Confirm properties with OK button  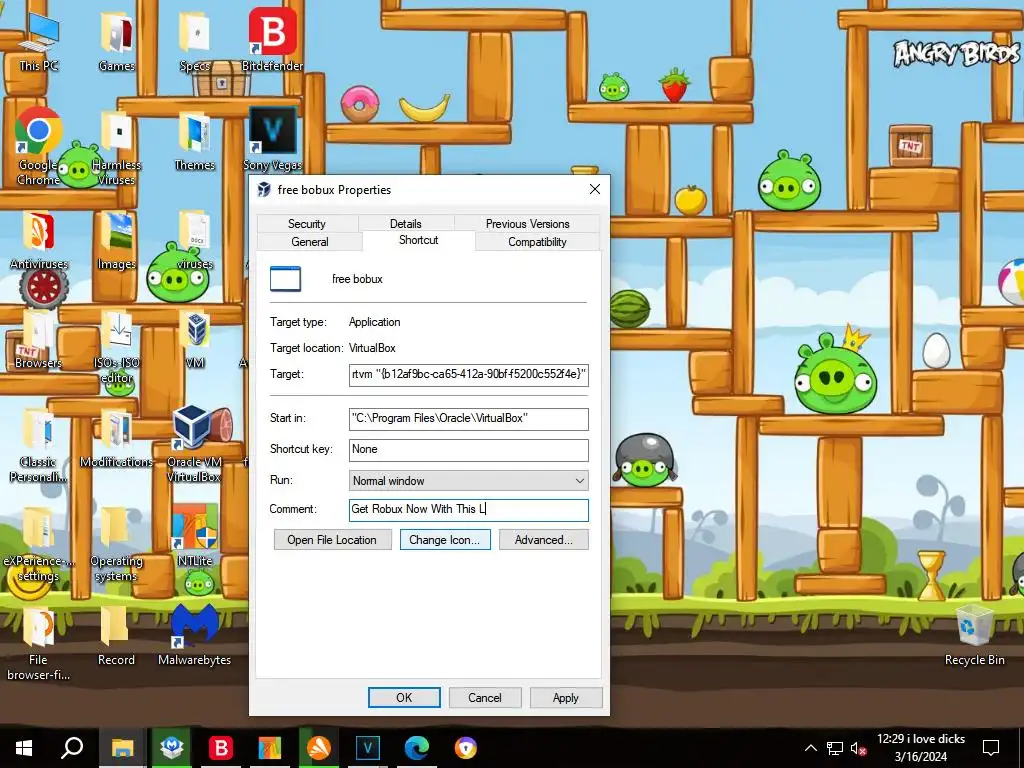point(404,697)
